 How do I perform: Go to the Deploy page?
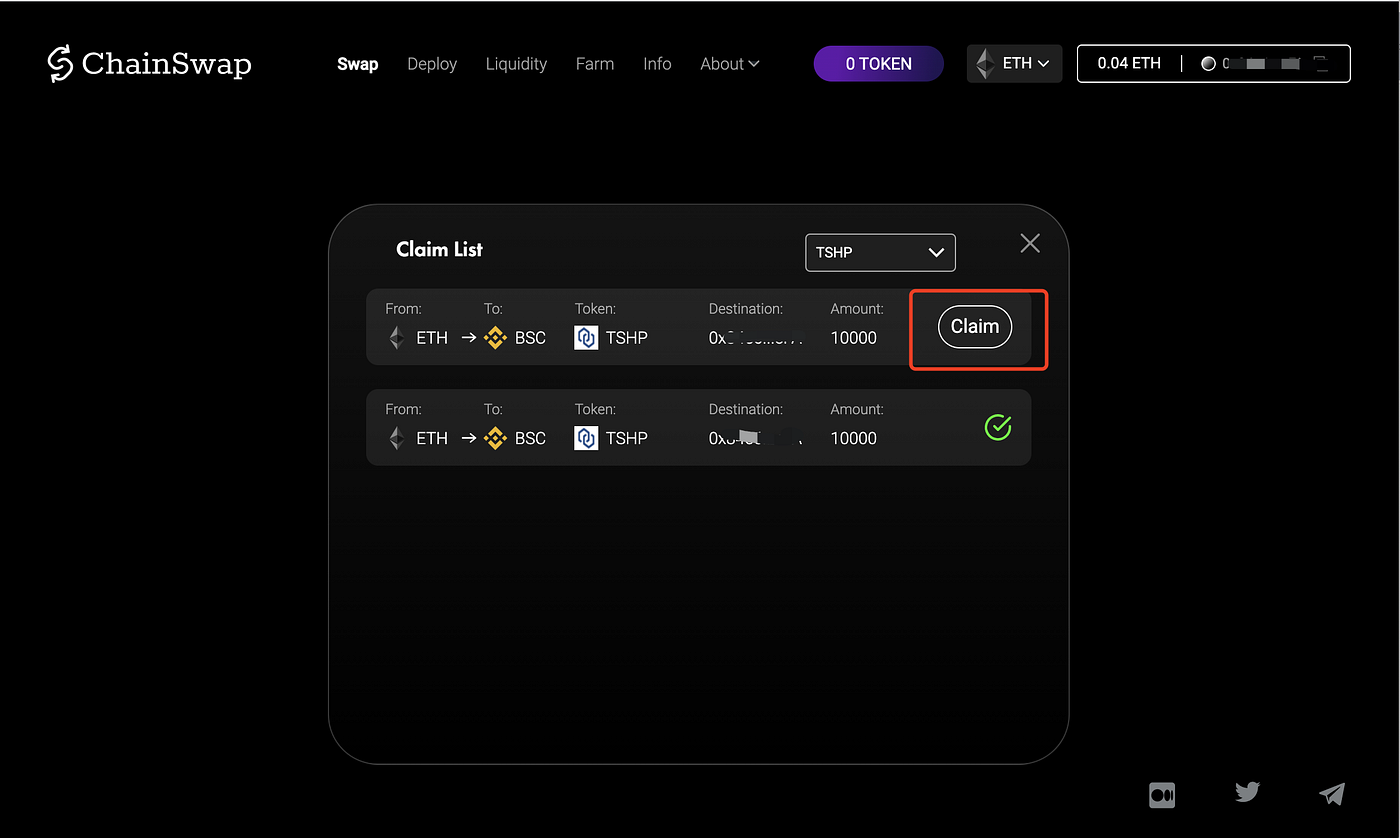point(432,64)
